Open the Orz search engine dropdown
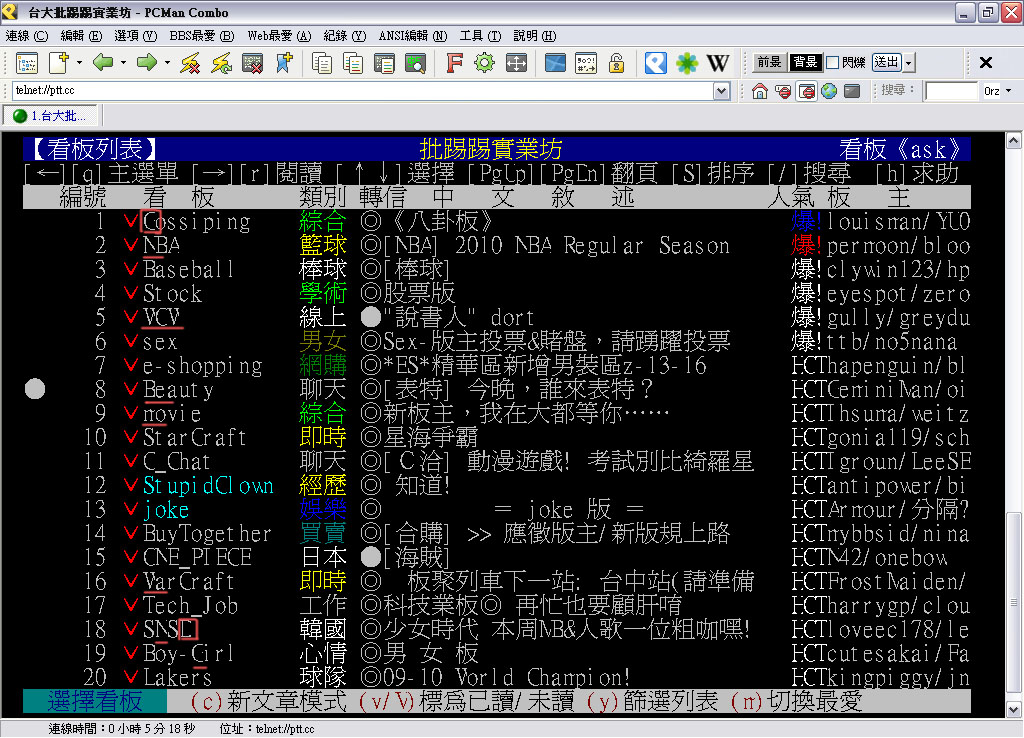This screenshot has height=738, width=1024. (1009, 91)
